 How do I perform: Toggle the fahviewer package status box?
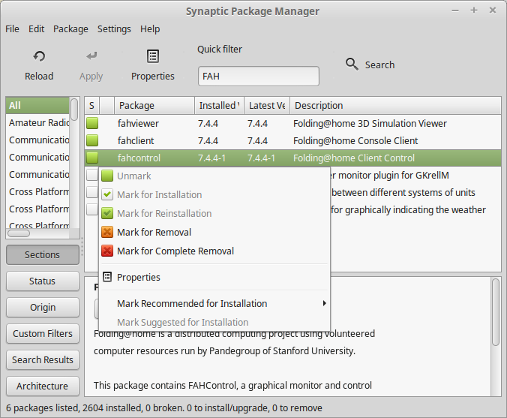(92, 123)
